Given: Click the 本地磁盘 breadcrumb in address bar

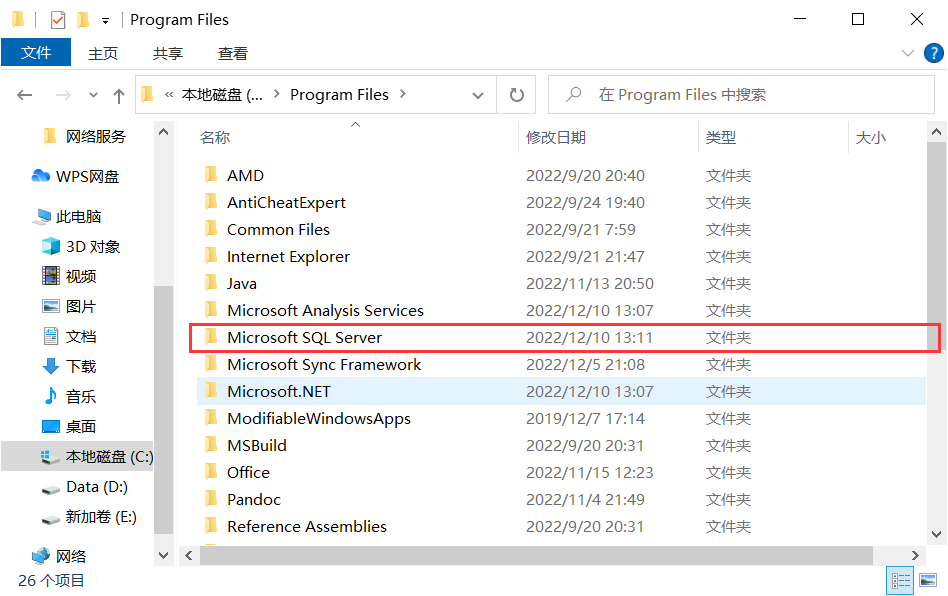Looking at the screenshot, I should [x=222, y=95].
